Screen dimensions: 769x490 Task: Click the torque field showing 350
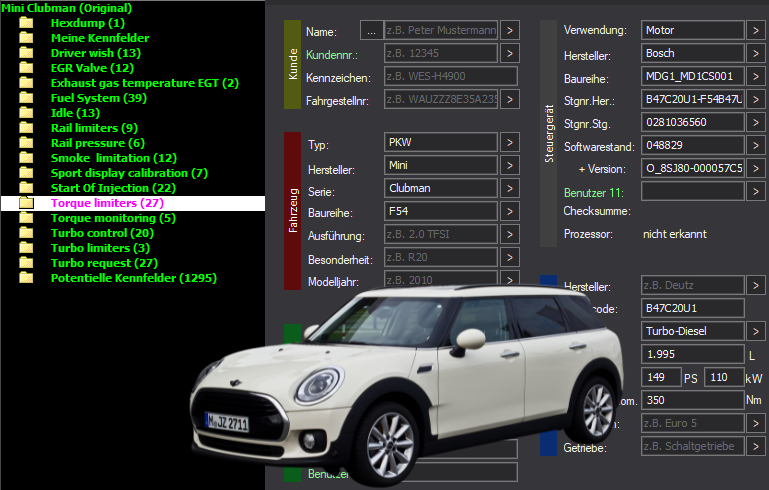692,400
